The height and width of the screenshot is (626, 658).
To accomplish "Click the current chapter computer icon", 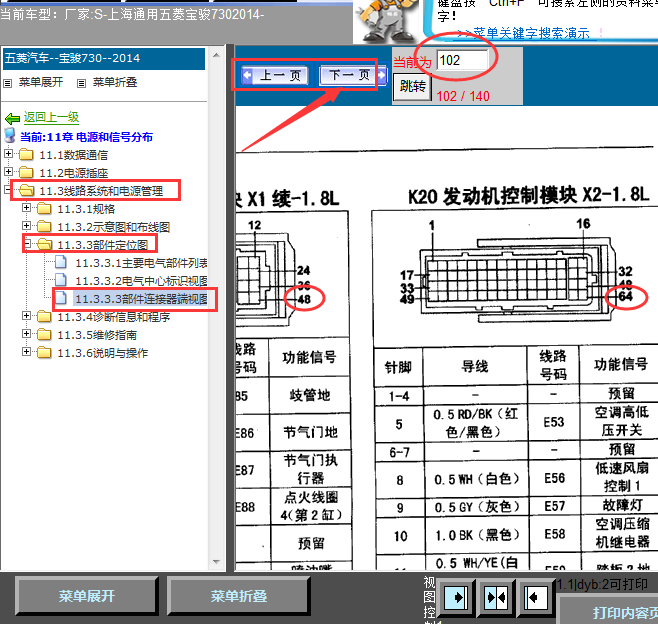I will (x=10, y=135).
